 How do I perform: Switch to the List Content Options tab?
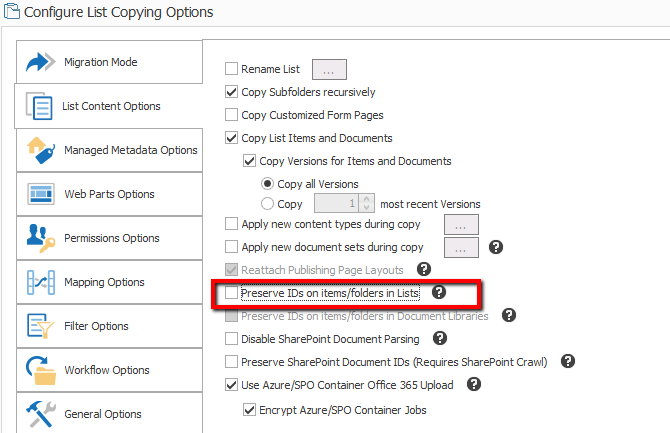[x=109, y=106]
